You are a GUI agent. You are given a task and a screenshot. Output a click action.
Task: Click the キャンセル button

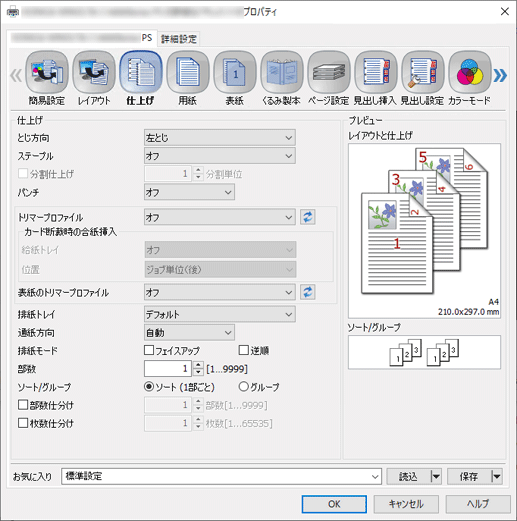[406, 504]
